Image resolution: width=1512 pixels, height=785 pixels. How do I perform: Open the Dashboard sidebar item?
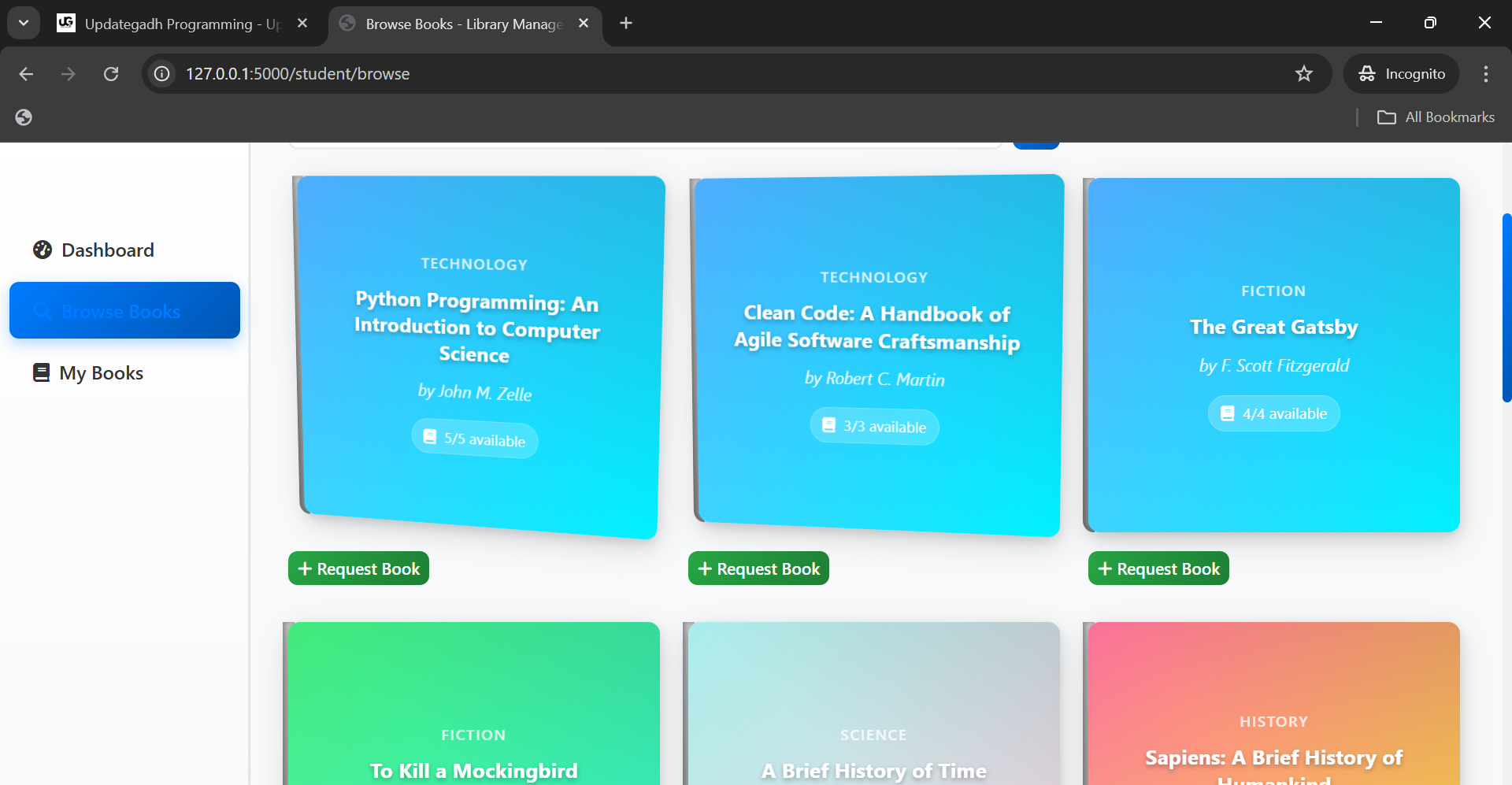tap(124, 250)
